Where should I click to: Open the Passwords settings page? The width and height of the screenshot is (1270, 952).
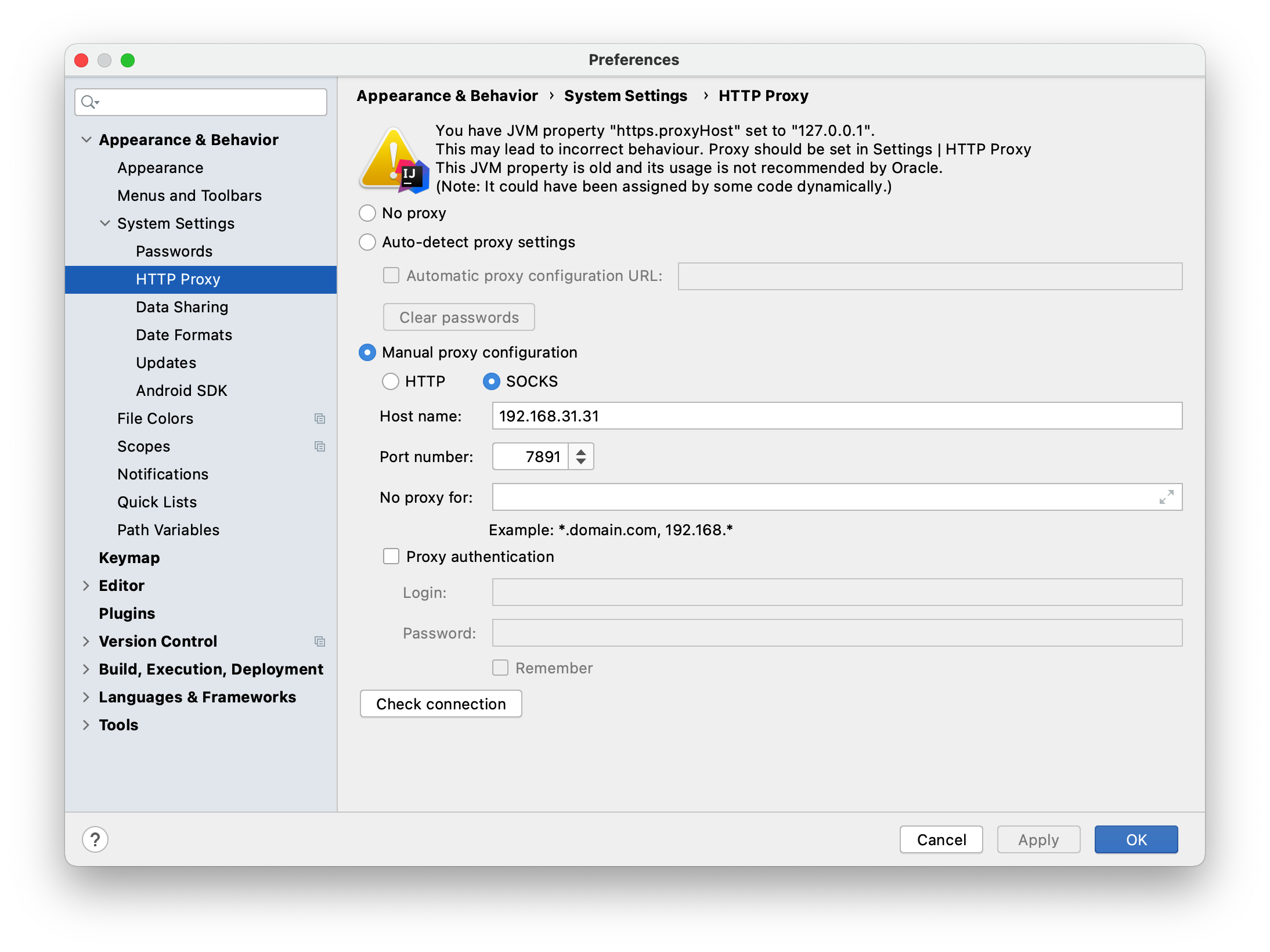[174, 251]
